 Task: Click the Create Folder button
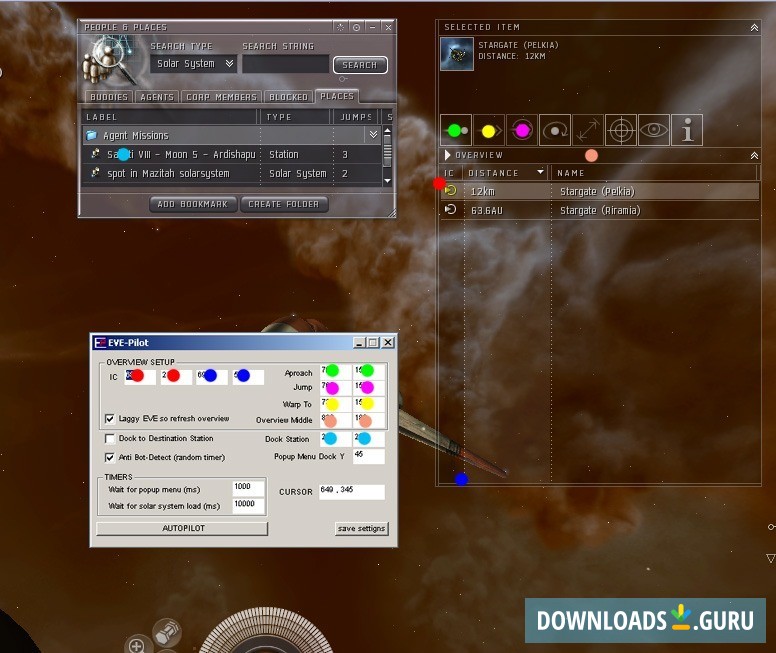pyautogui.click(x=284, y=204)
